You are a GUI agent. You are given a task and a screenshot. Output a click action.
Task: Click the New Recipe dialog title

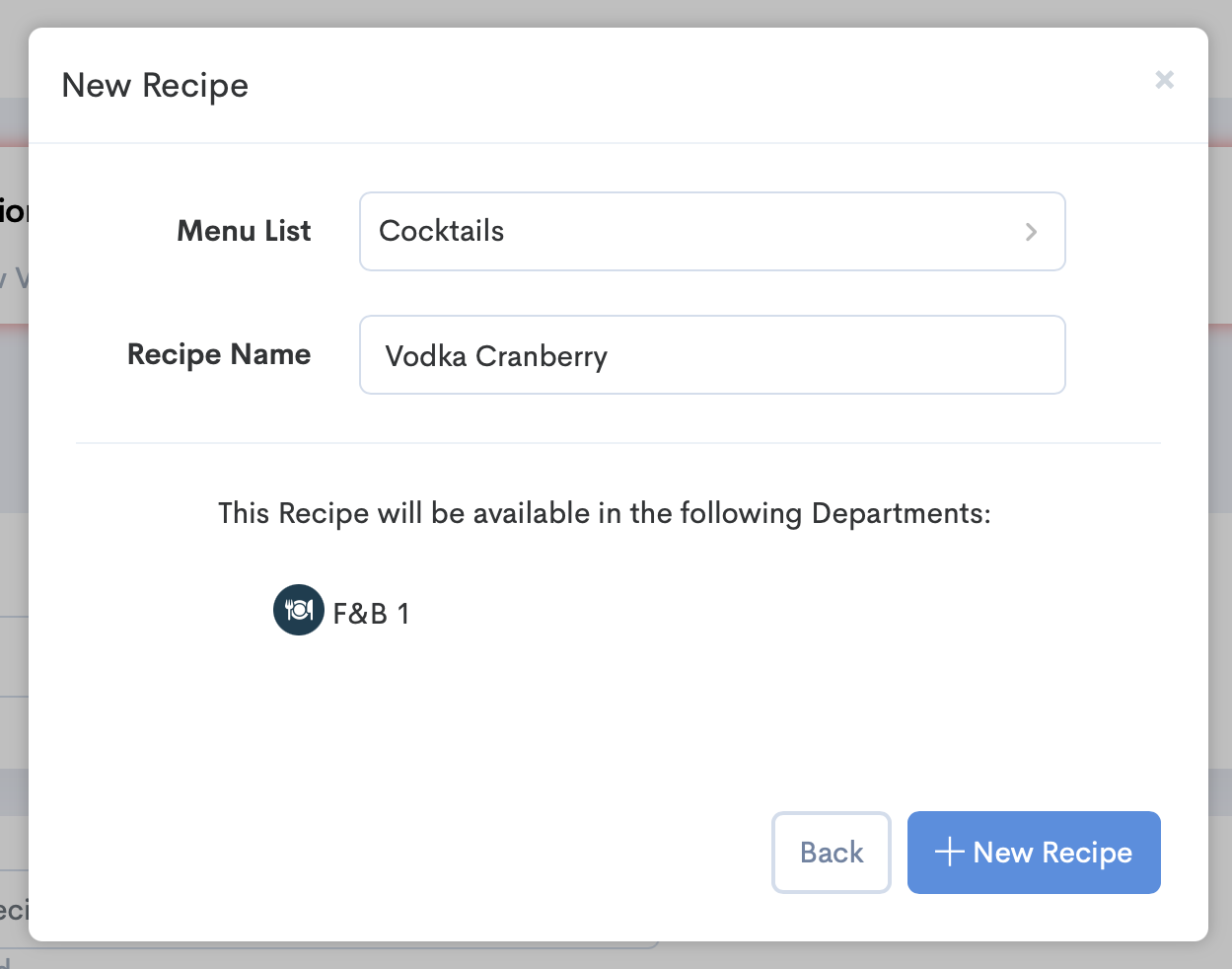[155, 86]
